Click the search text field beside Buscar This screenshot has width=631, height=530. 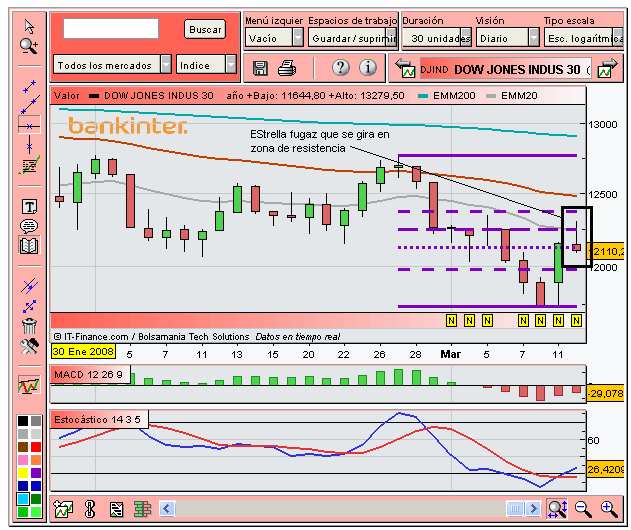(x=111, y=29)
